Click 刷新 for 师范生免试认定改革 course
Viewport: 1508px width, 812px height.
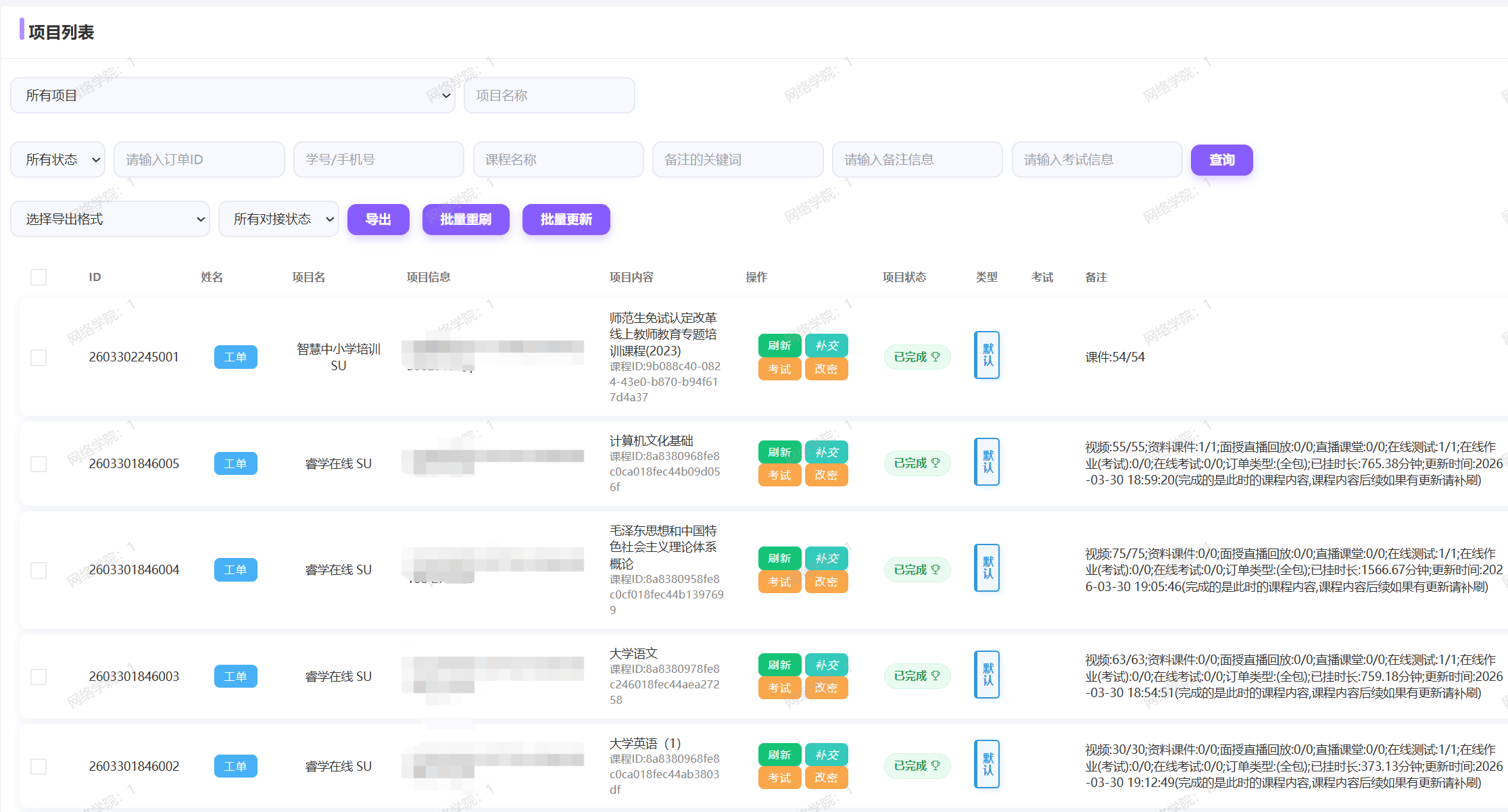[x=779, y=345]
